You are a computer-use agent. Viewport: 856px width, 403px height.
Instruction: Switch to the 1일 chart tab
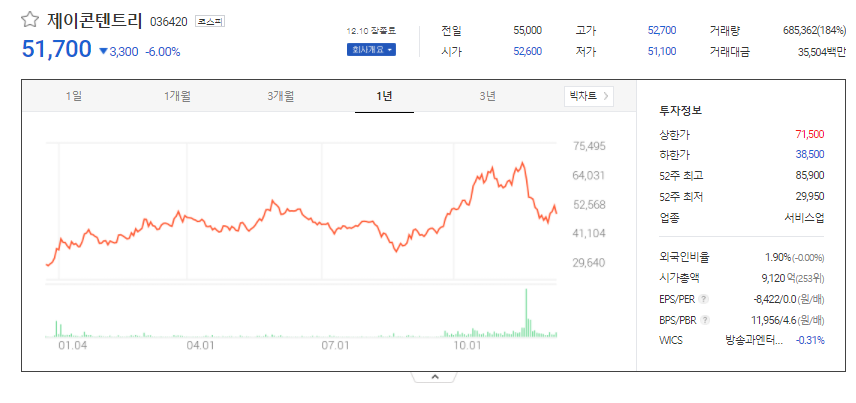point(73,97)
